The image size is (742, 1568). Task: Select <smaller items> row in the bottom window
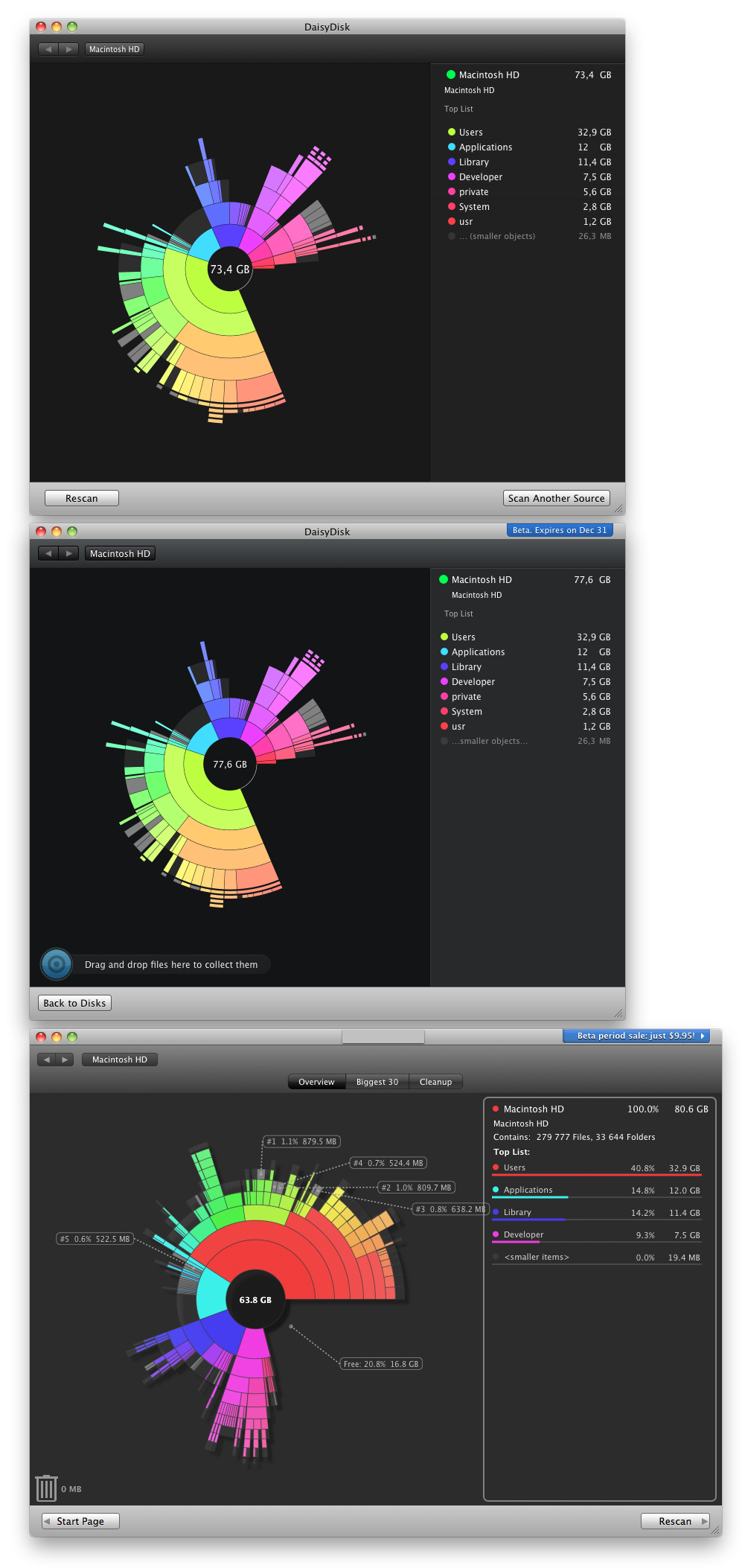pyautogui.click(x=597, y=1258)
